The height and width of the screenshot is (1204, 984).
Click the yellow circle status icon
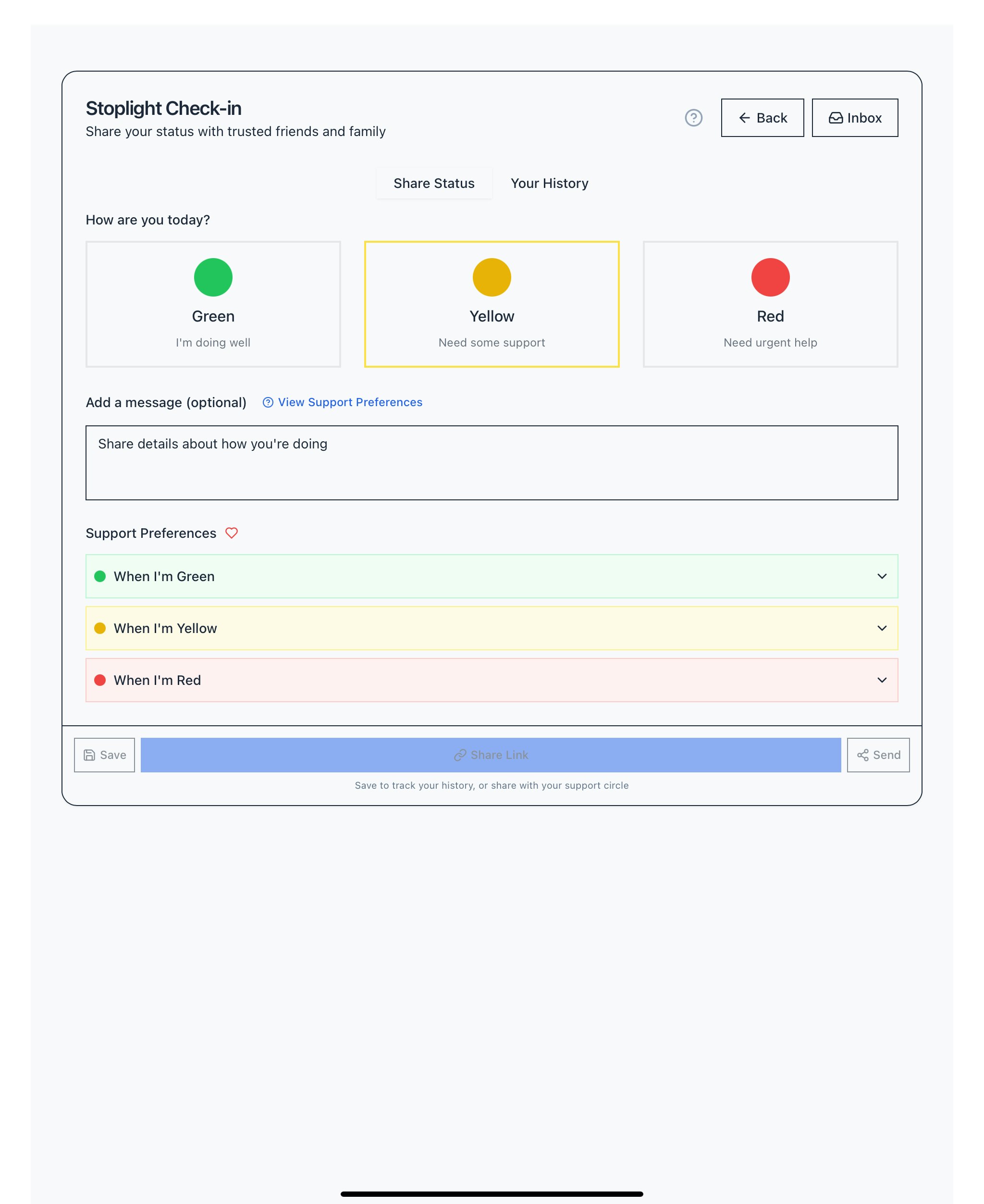[x=492, y=277]
